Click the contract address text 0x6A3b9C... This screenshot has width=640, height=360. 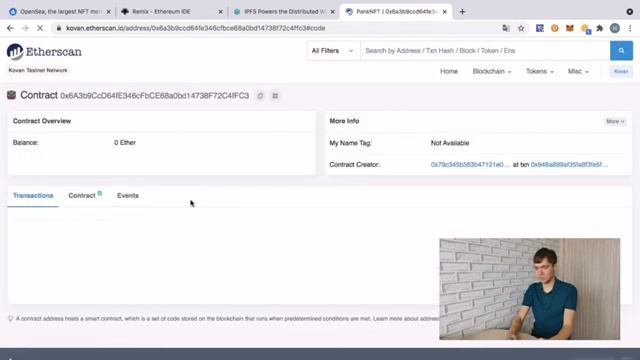(x=154, y=96)
